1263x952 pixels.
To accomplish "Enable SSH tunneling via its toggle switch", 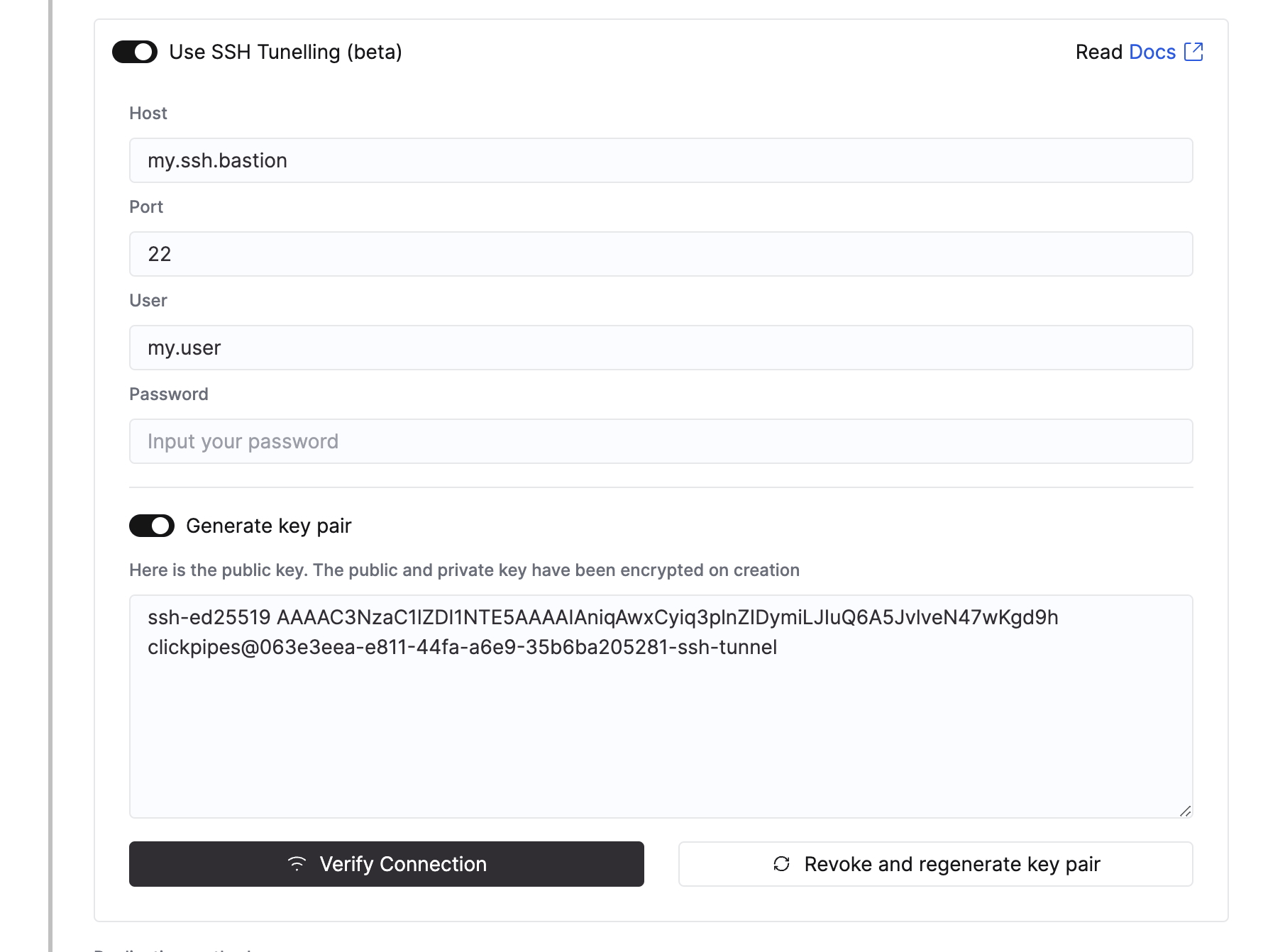I will pos(136,51).
